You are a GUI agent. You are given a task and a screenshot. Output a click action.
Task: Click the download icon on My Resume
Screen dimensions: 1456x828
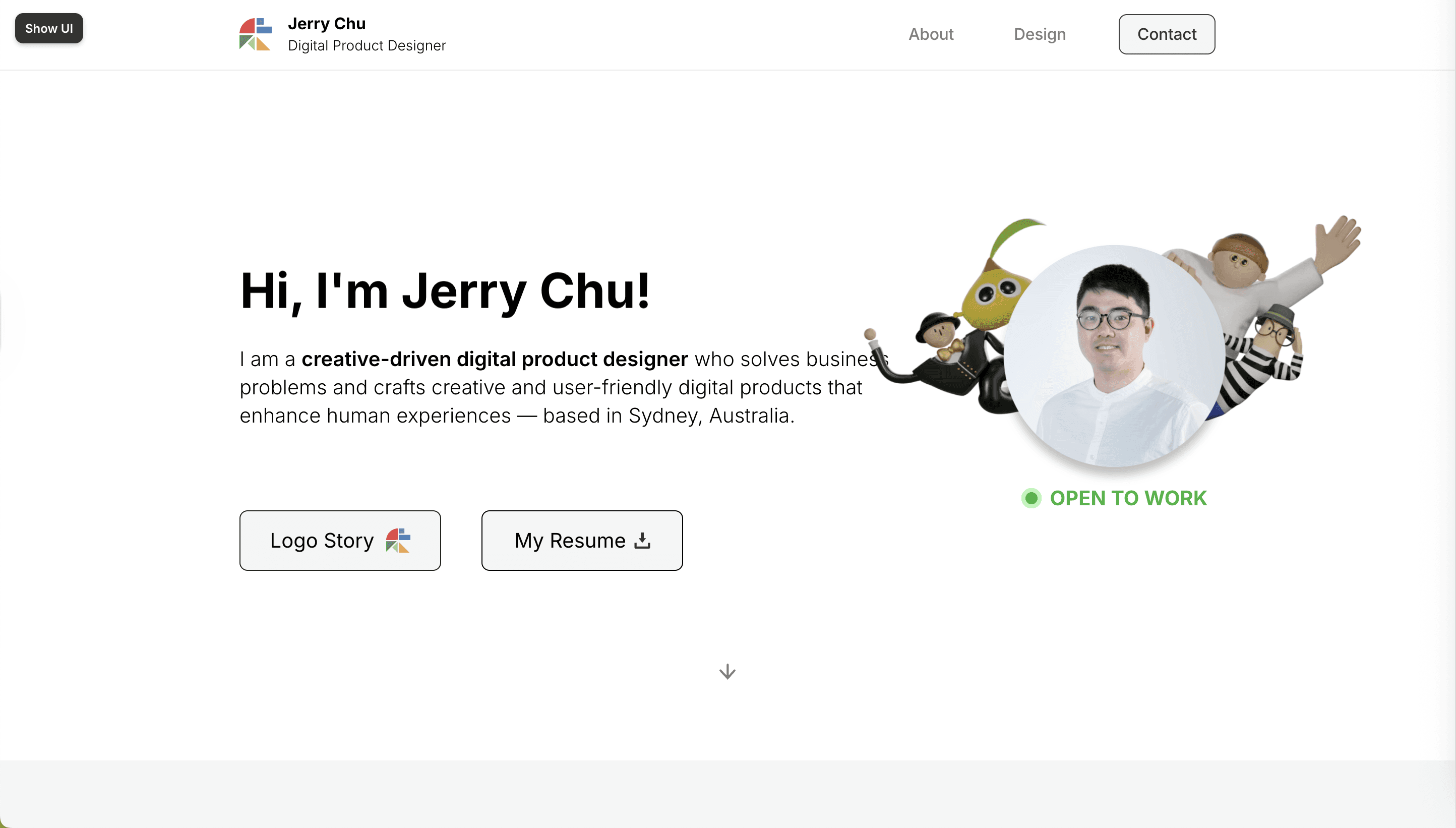pos(642,540)
